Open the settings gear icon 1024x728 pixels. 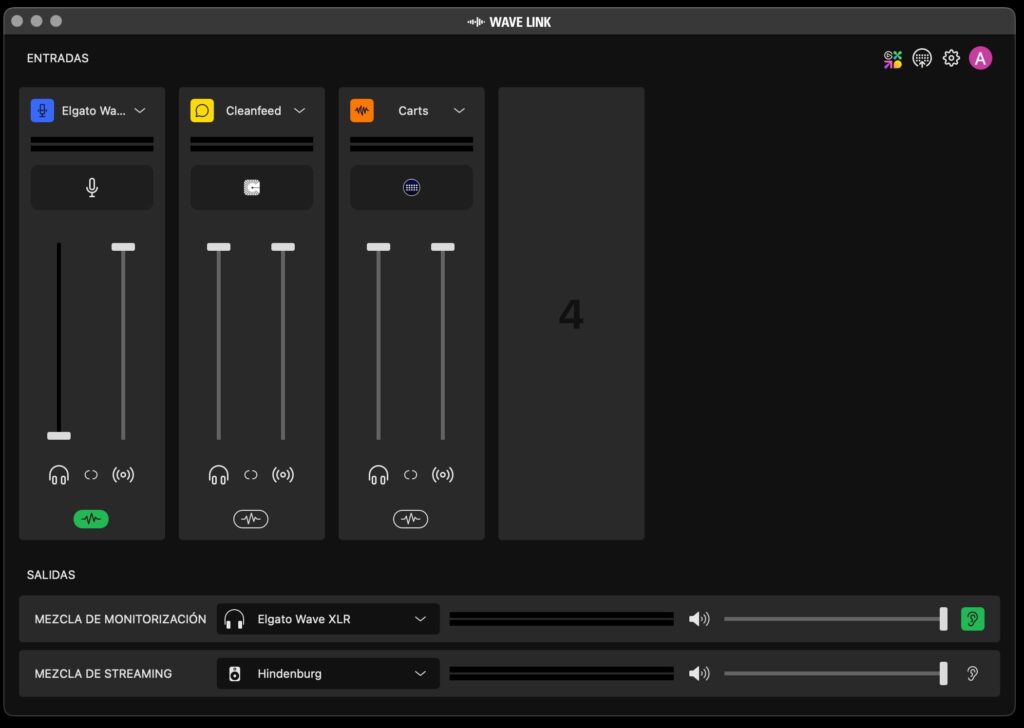point(951,59)
